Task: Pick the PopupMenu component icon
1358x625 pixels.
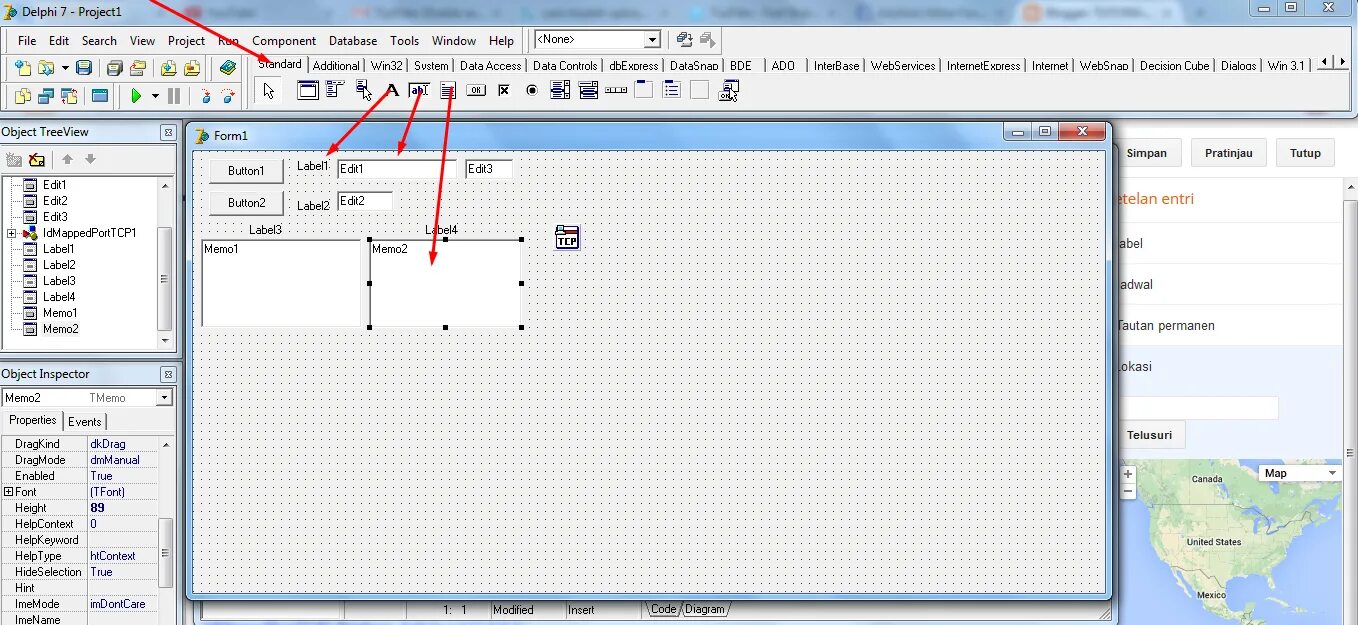Action: (364, 90)
